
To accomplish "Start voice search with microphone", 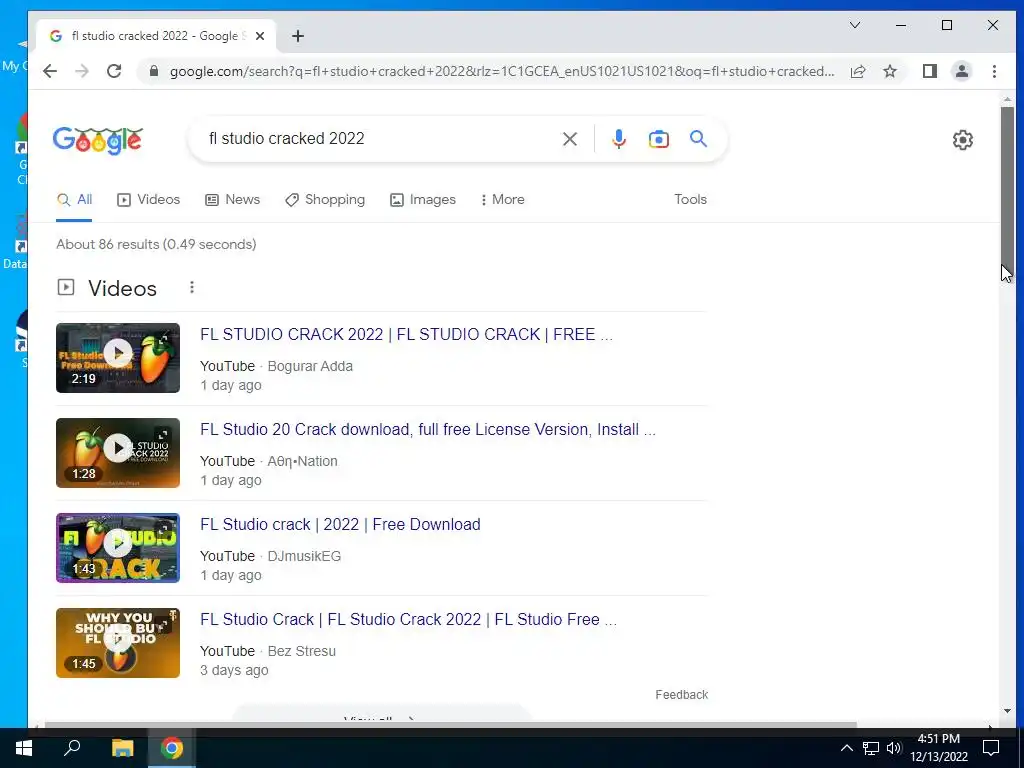I will click(619, 138).
